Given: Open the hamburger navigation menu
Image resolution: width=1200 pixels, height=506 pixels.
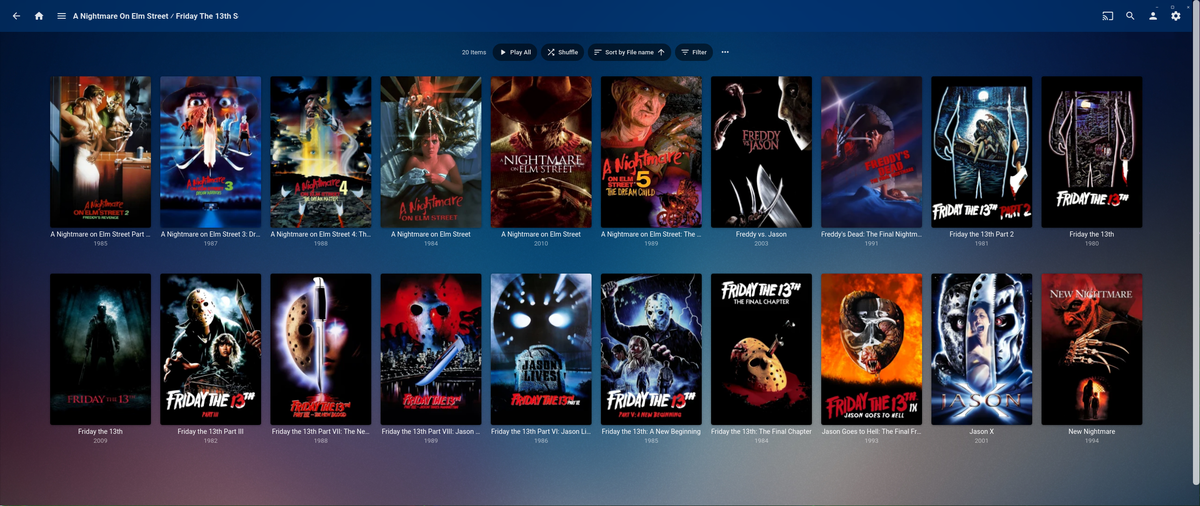Looking at the screenshot, I should tap(62, 16).
